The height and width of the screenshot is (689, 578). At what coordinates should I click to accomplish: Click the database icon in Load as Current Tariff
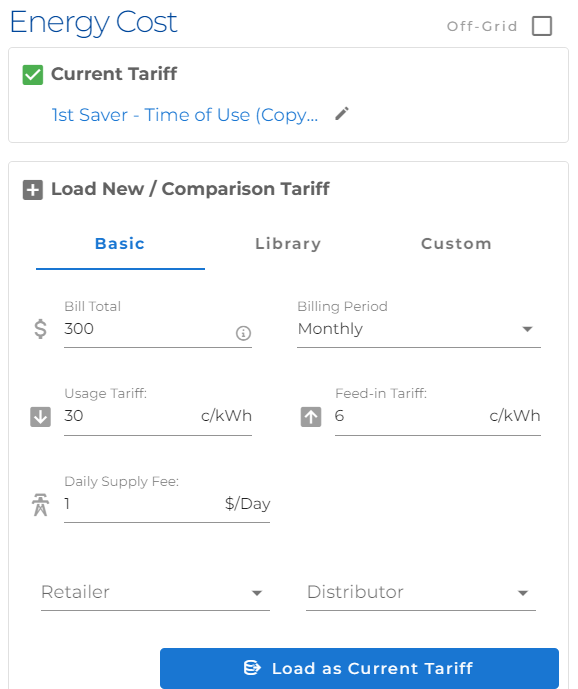[x=252, y=667]
